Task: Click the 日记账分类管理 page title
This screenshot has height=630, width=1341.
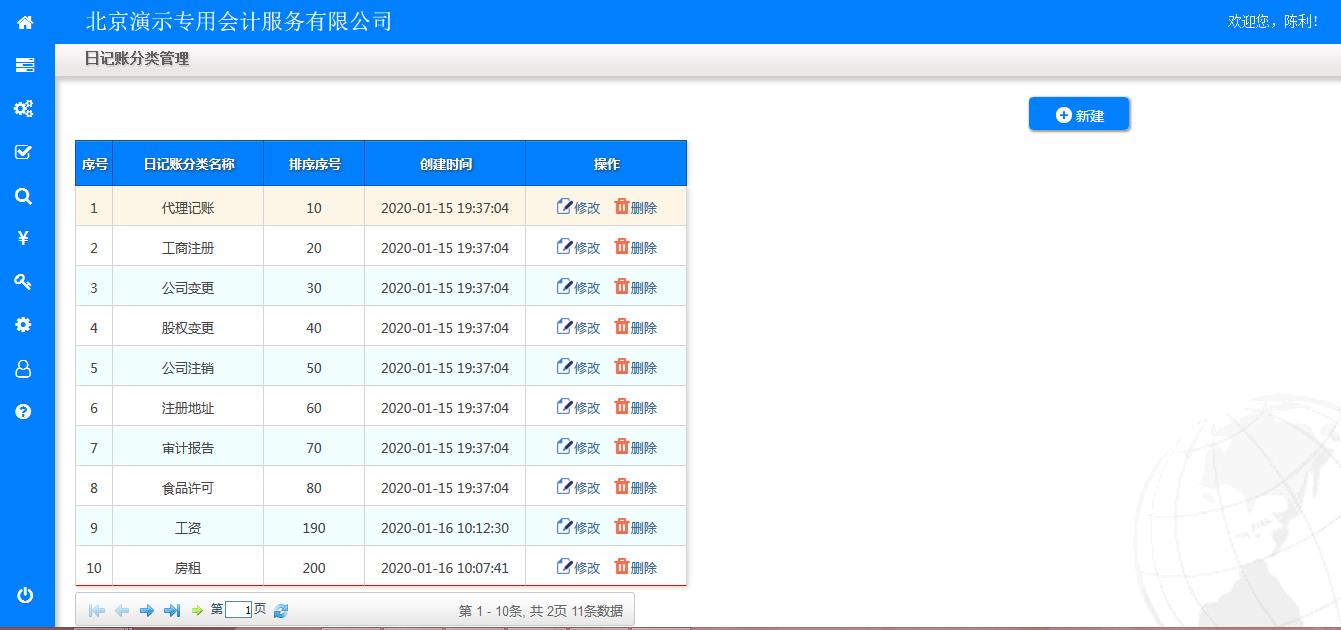Action: tap(137, 59)
